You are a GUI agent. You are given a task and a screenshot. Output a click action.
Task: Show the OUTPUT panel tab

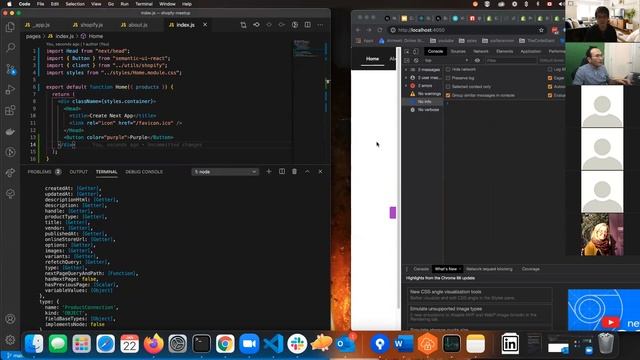(x=78, y=172)
